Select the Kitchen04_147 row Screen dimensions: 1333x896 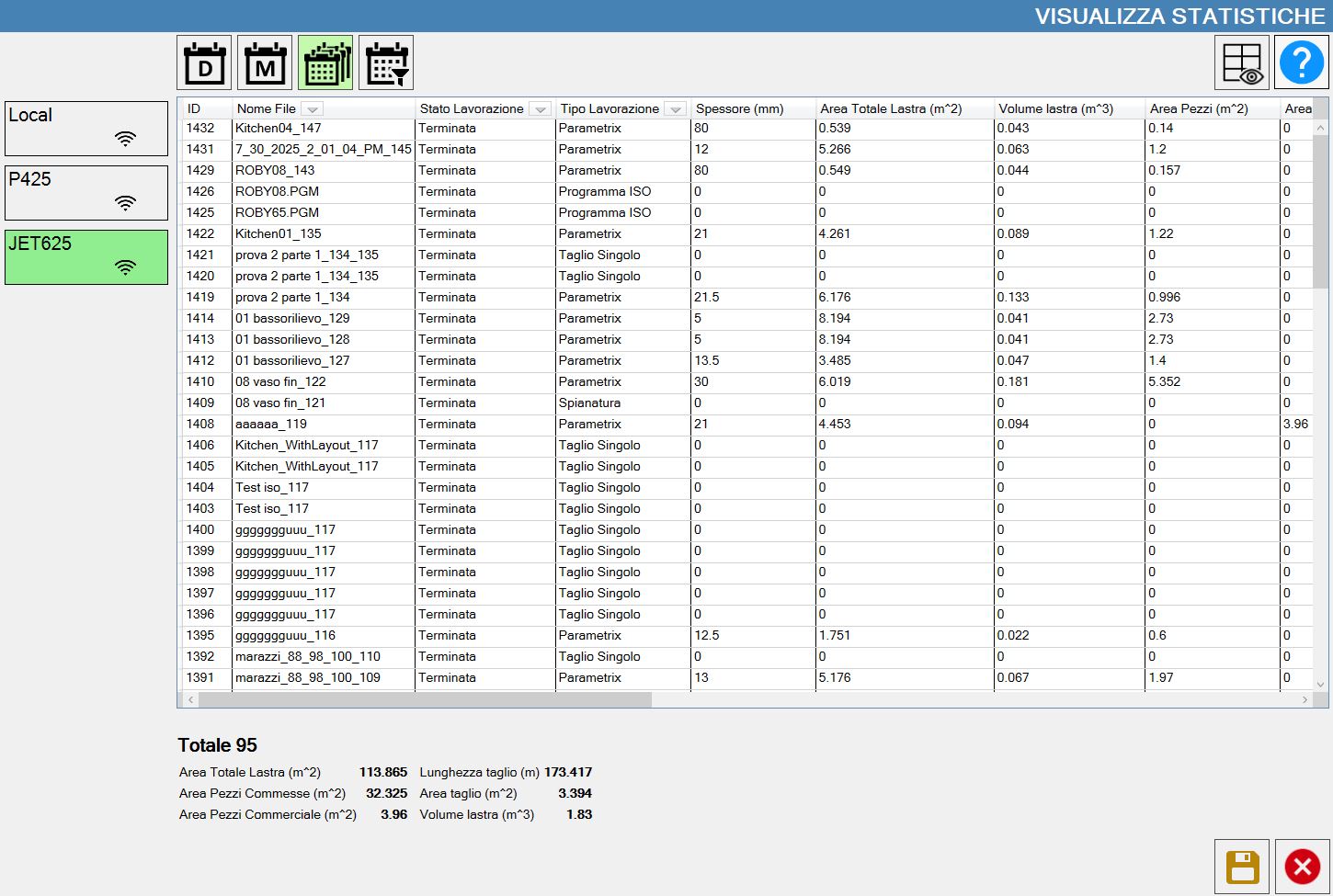pyautogui.click(x=745, y=129)
